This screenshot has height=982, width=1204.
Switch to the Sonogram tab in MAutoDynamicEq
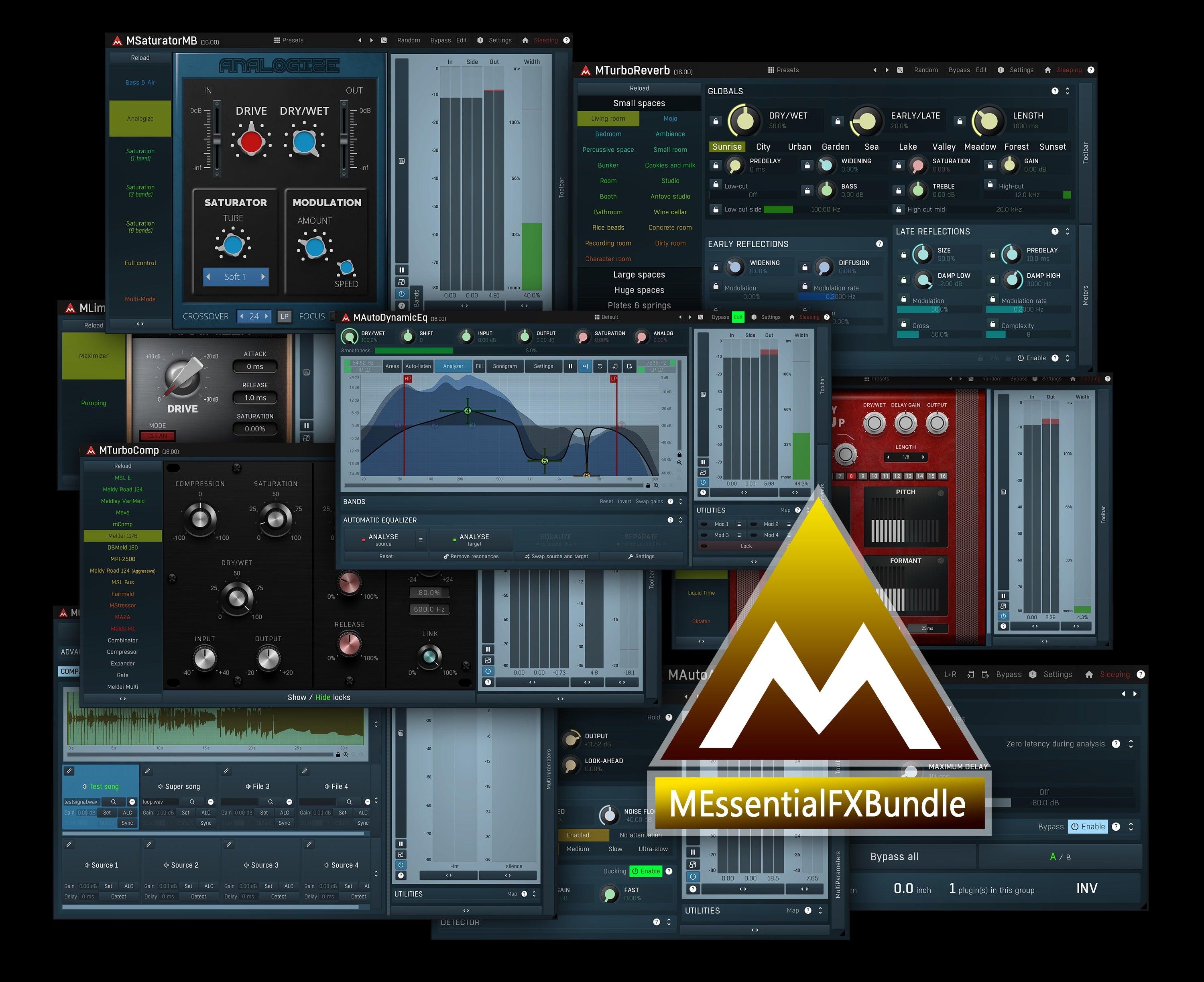click(505, 366)
